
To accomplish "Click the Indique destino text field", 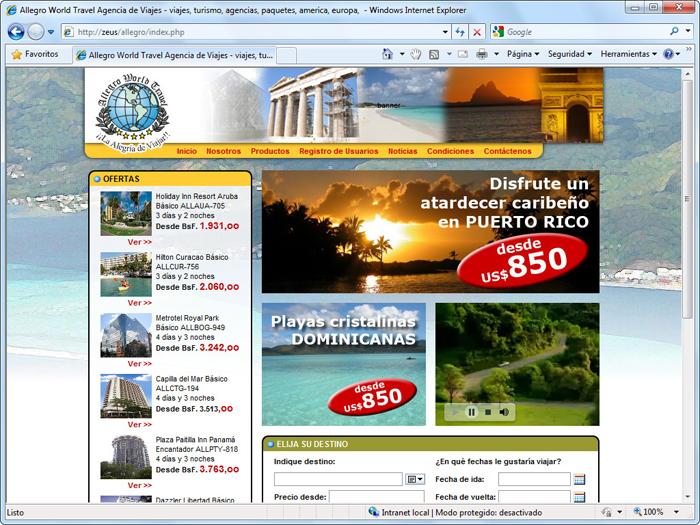I will [x=337, y=479].
